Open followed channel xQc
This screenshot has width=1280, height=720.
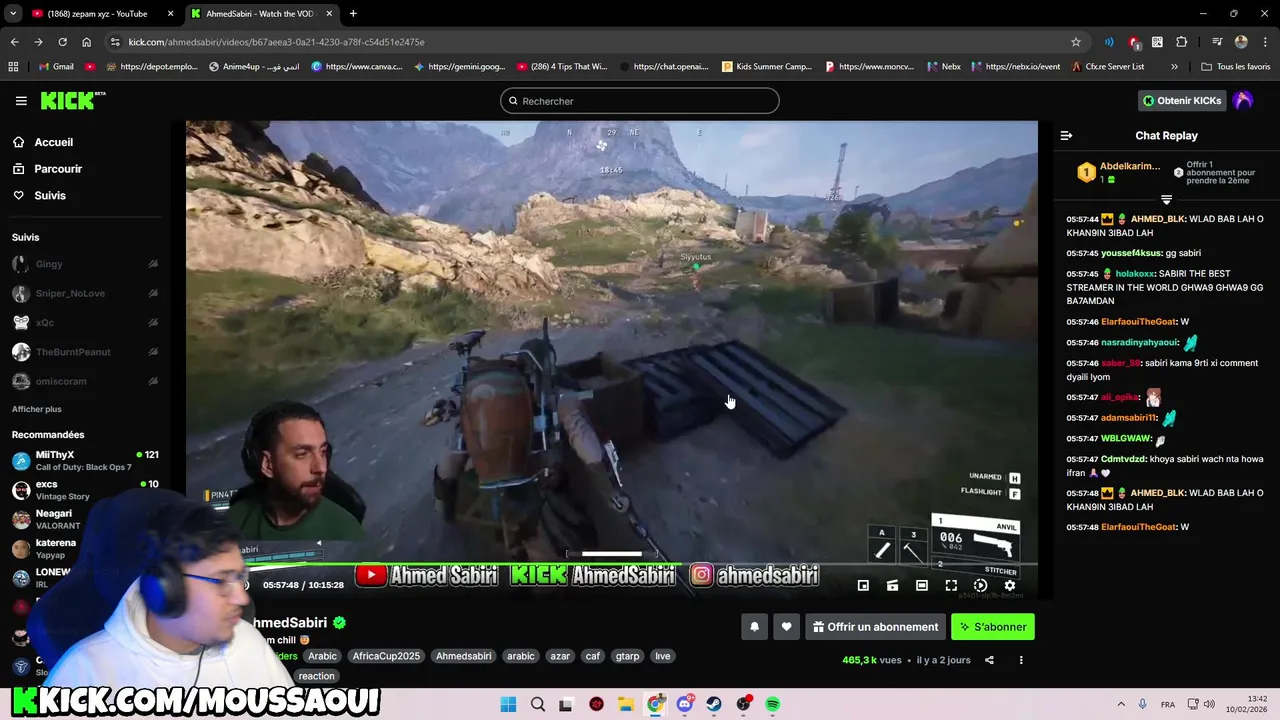(85, 323)
